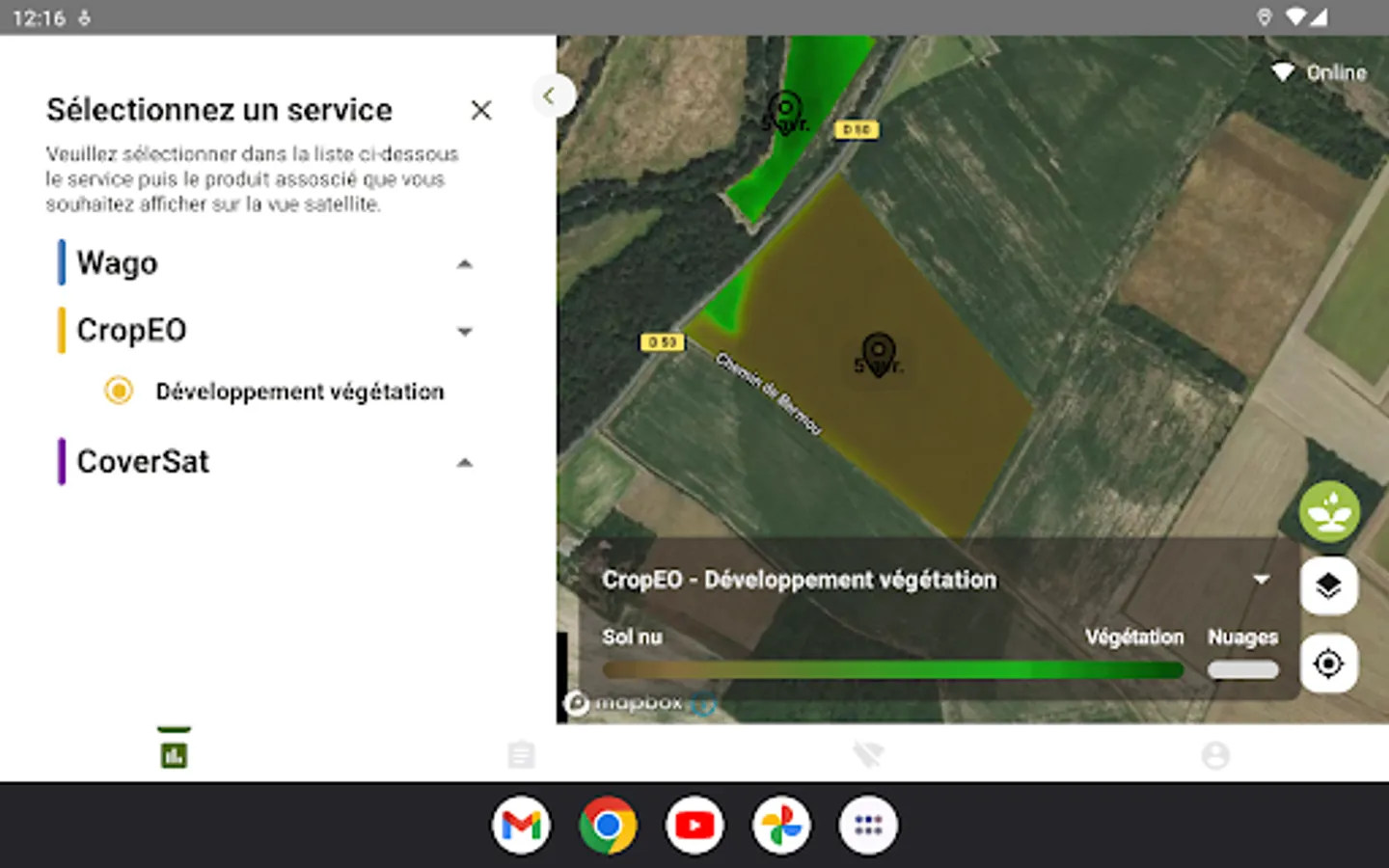Click the Nuages legend label
1389x868 pixels.
click(1243, 637)
